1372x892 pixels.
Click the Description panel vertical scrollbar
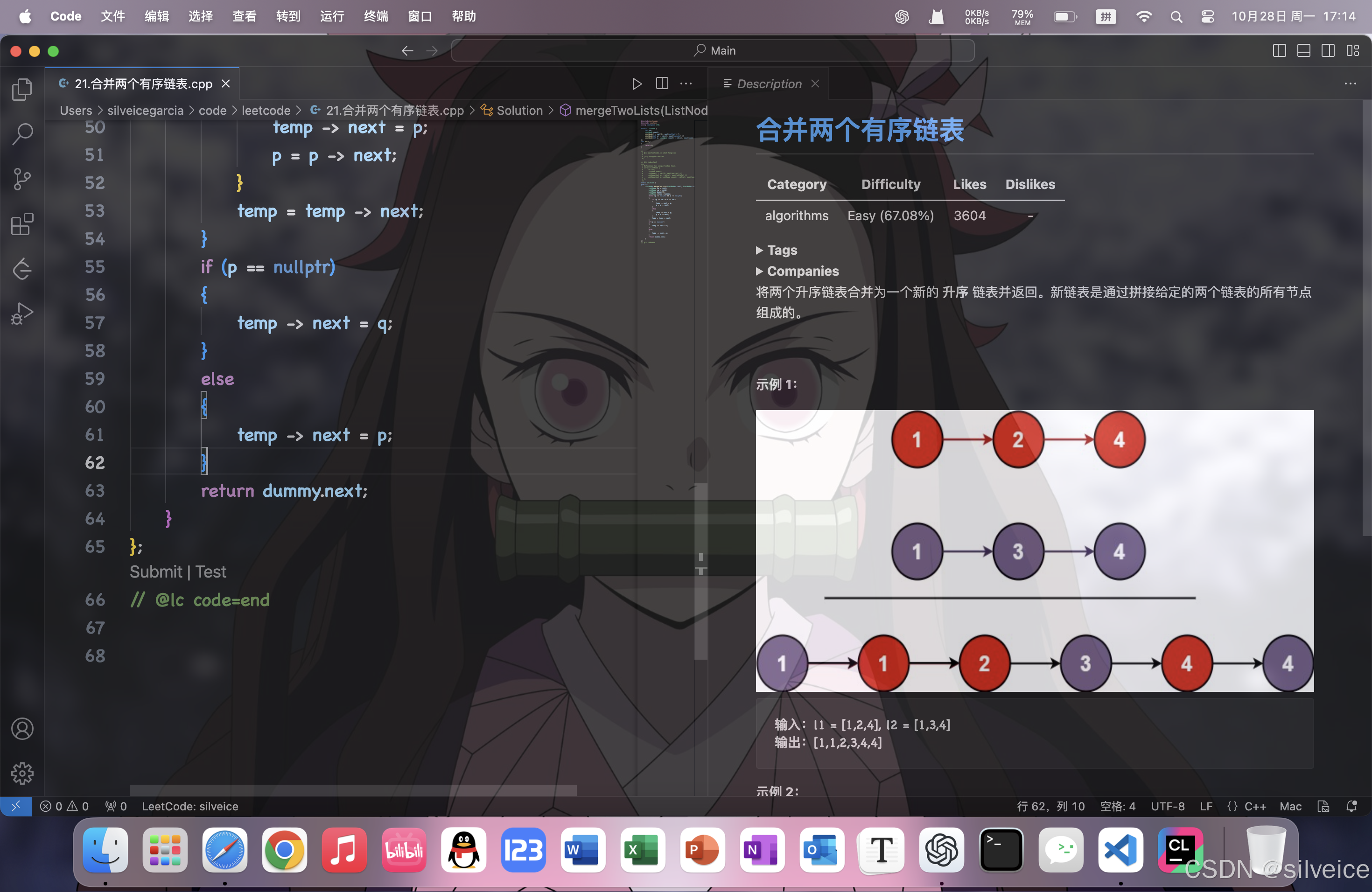click(x=1366, y=318)
